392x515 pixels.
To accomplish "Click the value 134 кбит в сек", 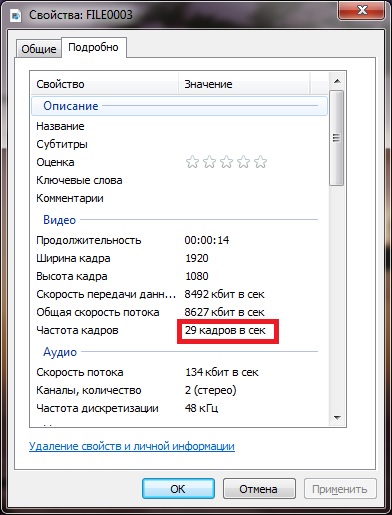I will [x=222, y=372].
